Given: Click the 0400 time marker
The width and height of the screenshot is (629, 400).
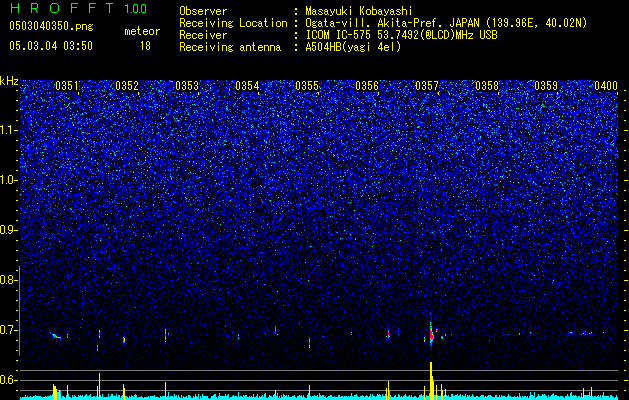Looking at the screenshot, I should click(x=606, y=86).
